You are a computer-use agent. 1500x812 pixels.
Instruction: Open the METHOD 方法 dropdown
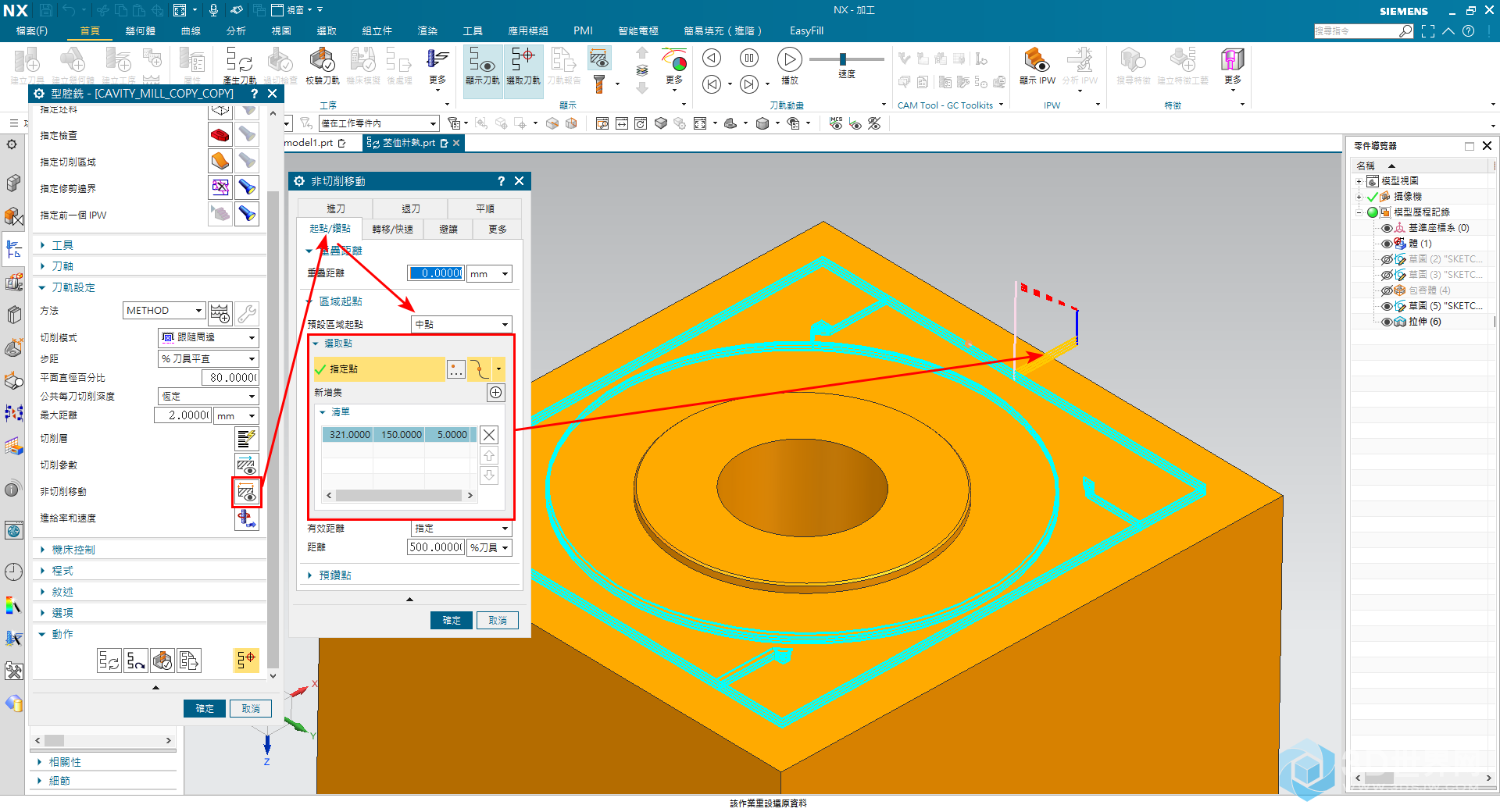[164, 311]
